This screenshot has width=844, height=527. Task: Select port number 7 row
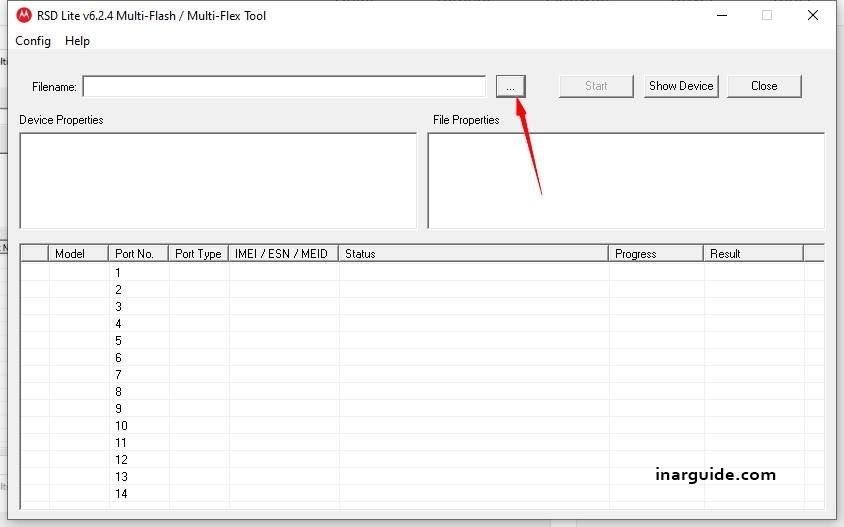422,375
